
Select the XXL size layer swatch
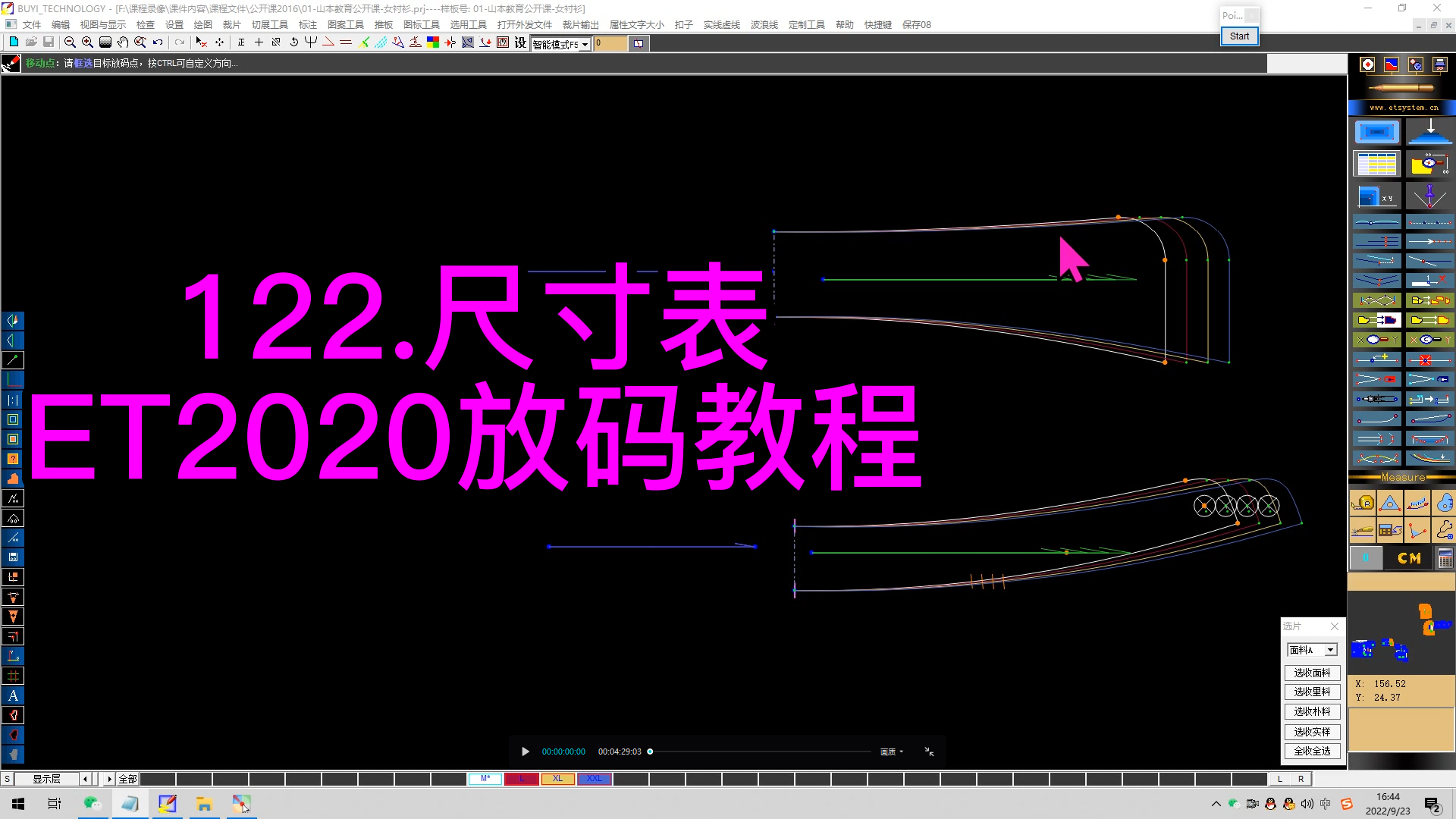point(594,779)
